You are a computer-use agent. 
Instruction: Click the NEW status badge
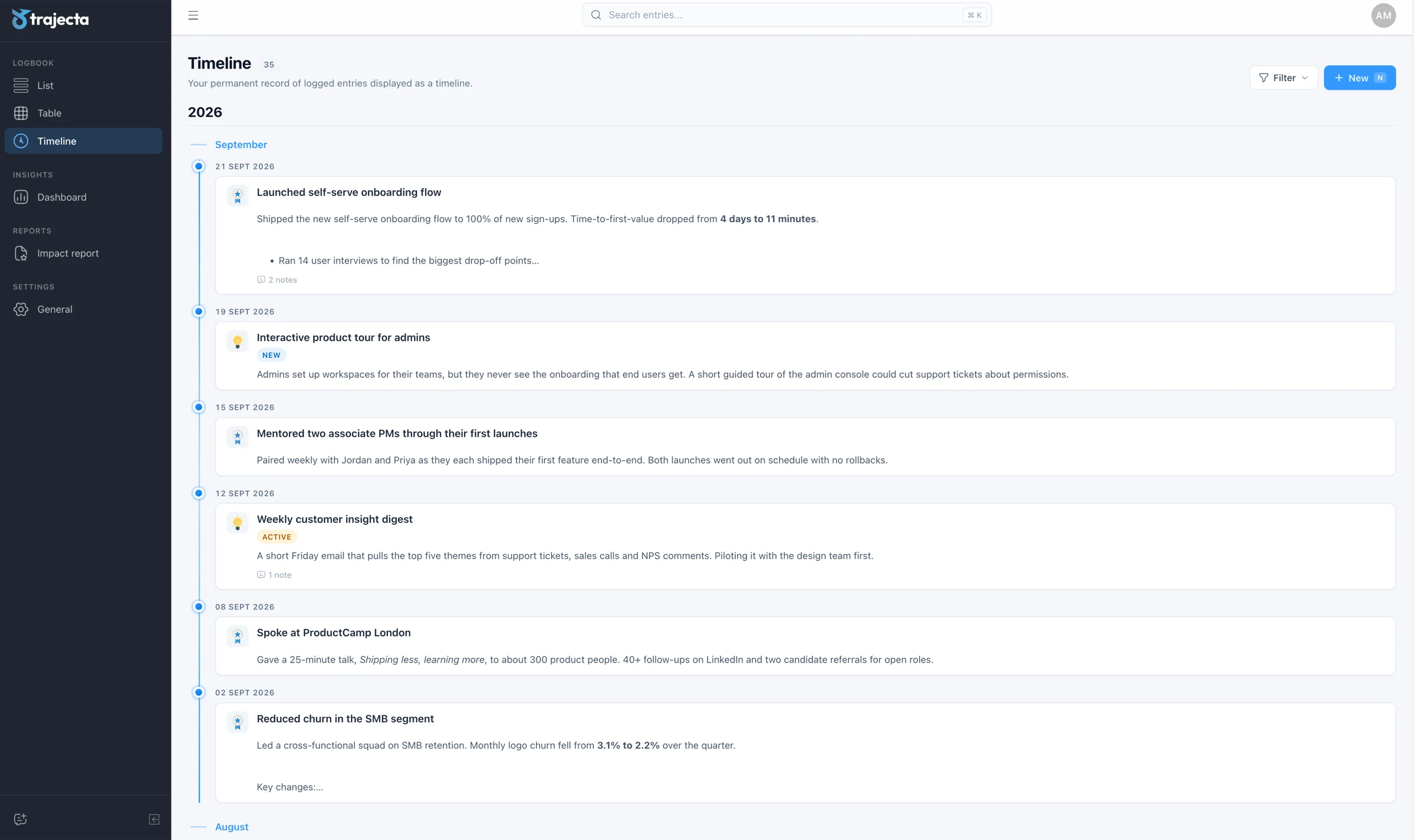271,355
